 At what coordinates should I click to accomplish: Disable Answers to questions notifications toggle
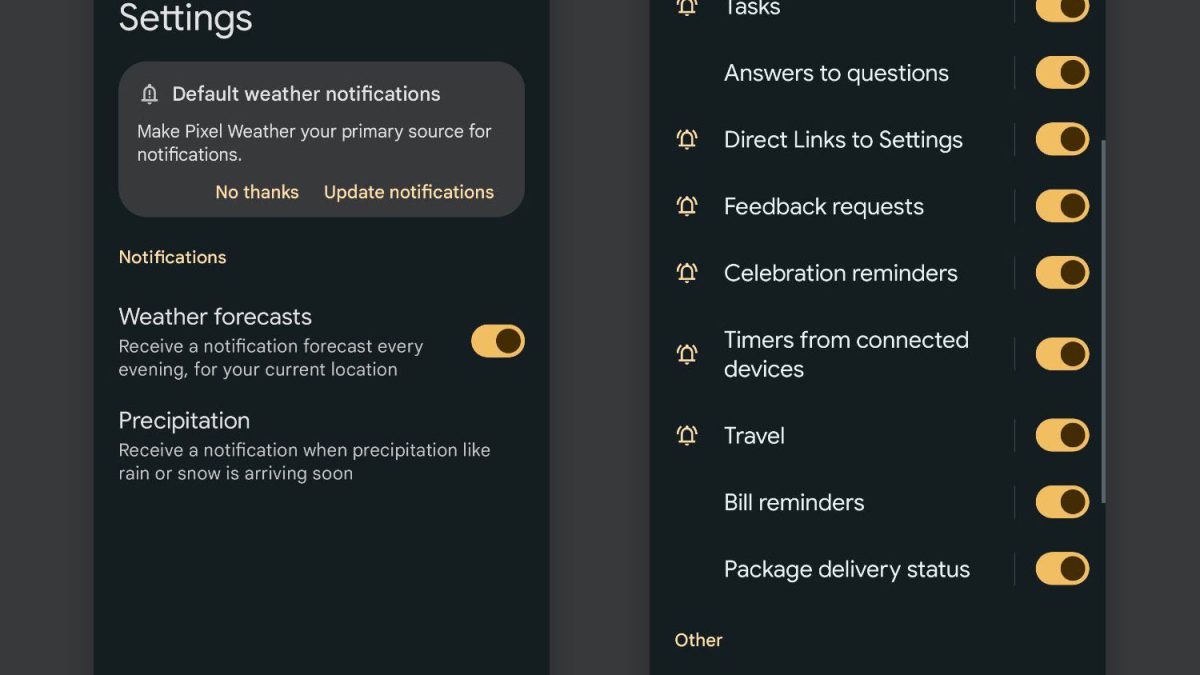pos(1061,73)
